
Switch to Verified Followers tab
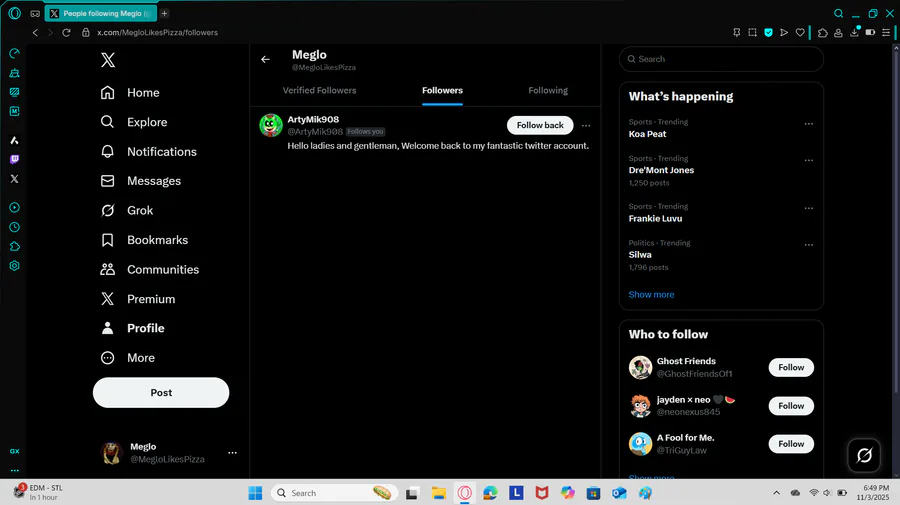(319, 90)
